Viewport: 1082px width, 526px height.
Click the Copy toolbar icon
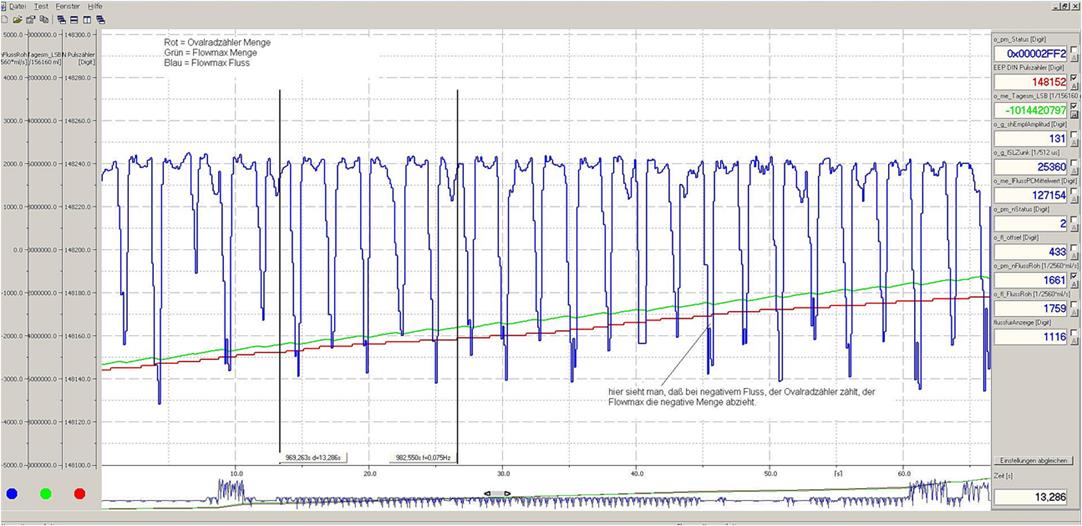43,19
